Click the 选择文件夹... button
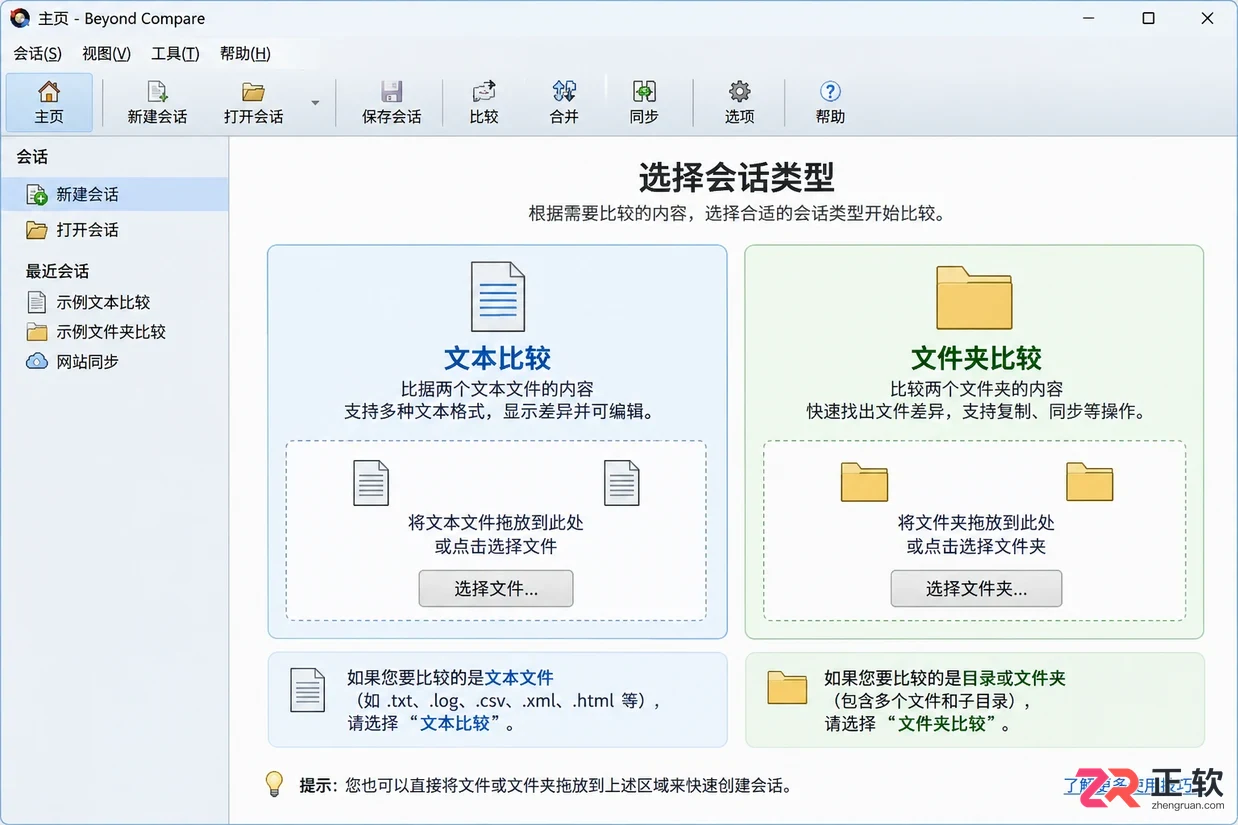 [976, 588]
